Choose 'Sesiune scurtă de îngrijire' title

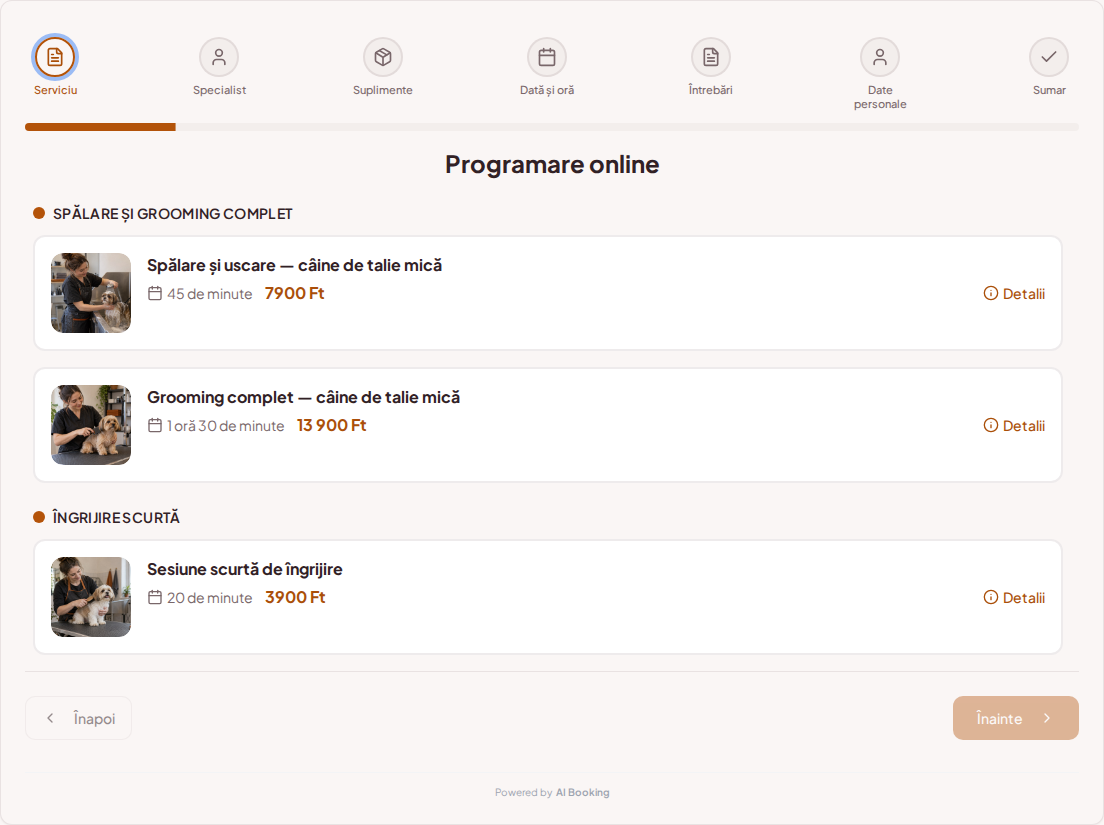coord(245,569)
